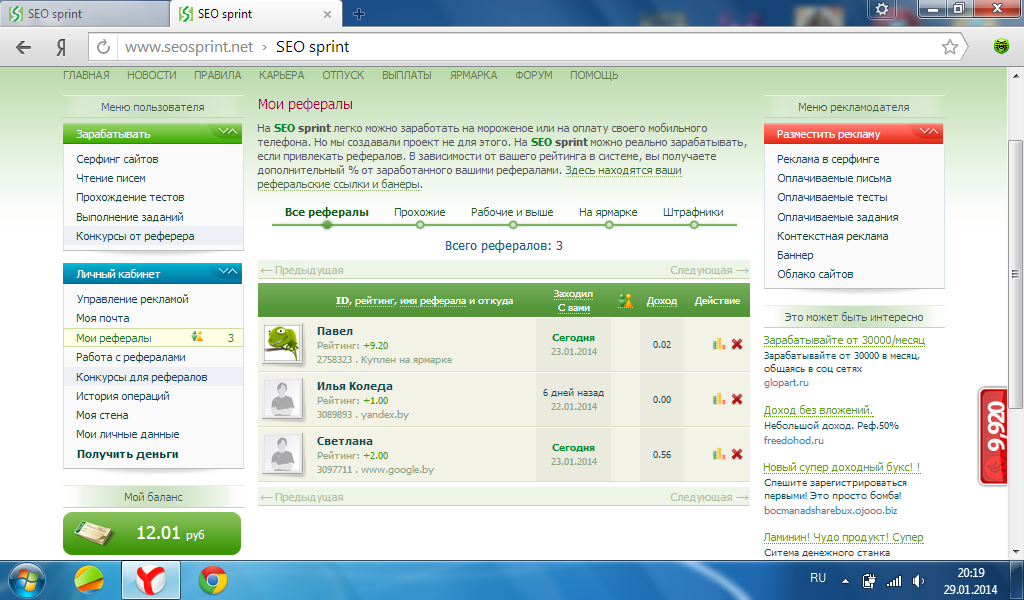The image size is (1024, 600).
Task: Close the active SEO sprint tab
Action: coord(327,14)
